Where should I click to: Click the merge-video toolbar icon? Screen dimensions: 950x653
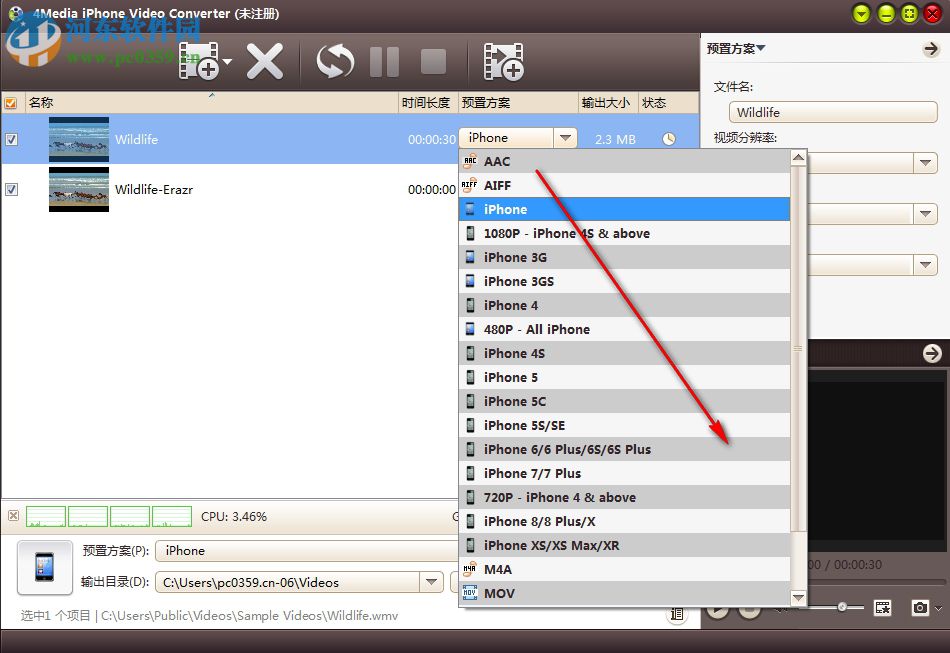pos(503,60)
